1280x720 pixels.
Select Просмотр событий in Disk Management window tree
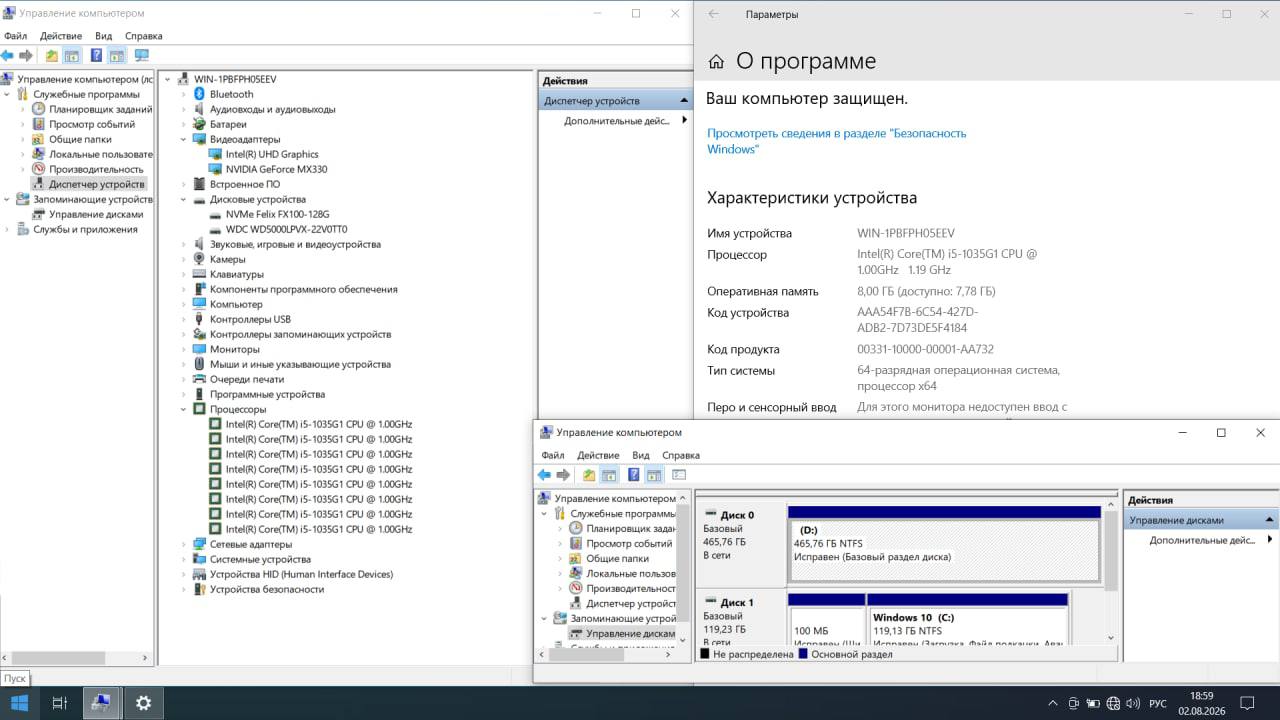[x=629, y=543]
